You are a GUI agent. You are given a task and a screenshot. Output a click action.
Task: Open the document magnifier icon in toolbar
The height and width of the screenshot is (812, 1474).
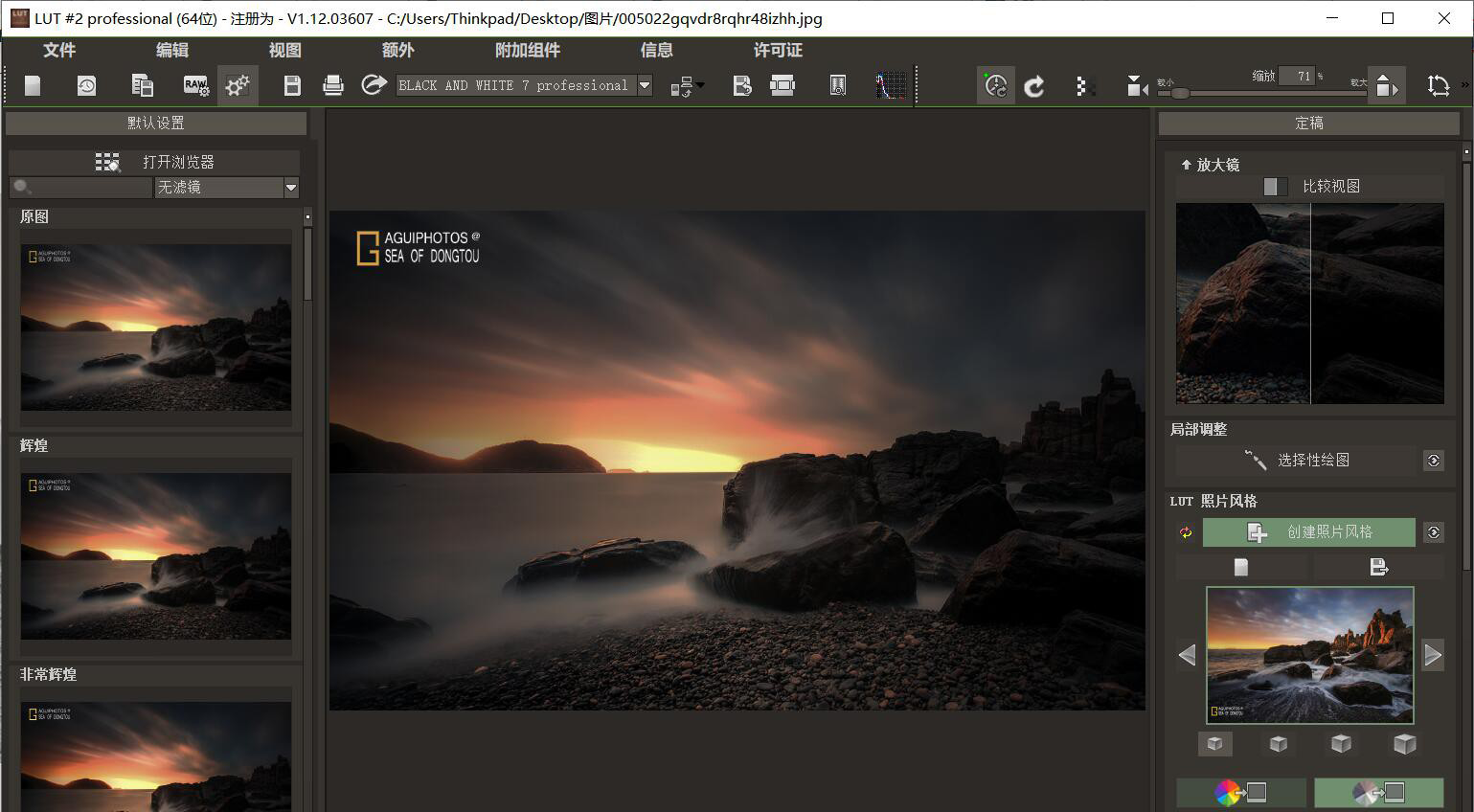coord(838,86)
